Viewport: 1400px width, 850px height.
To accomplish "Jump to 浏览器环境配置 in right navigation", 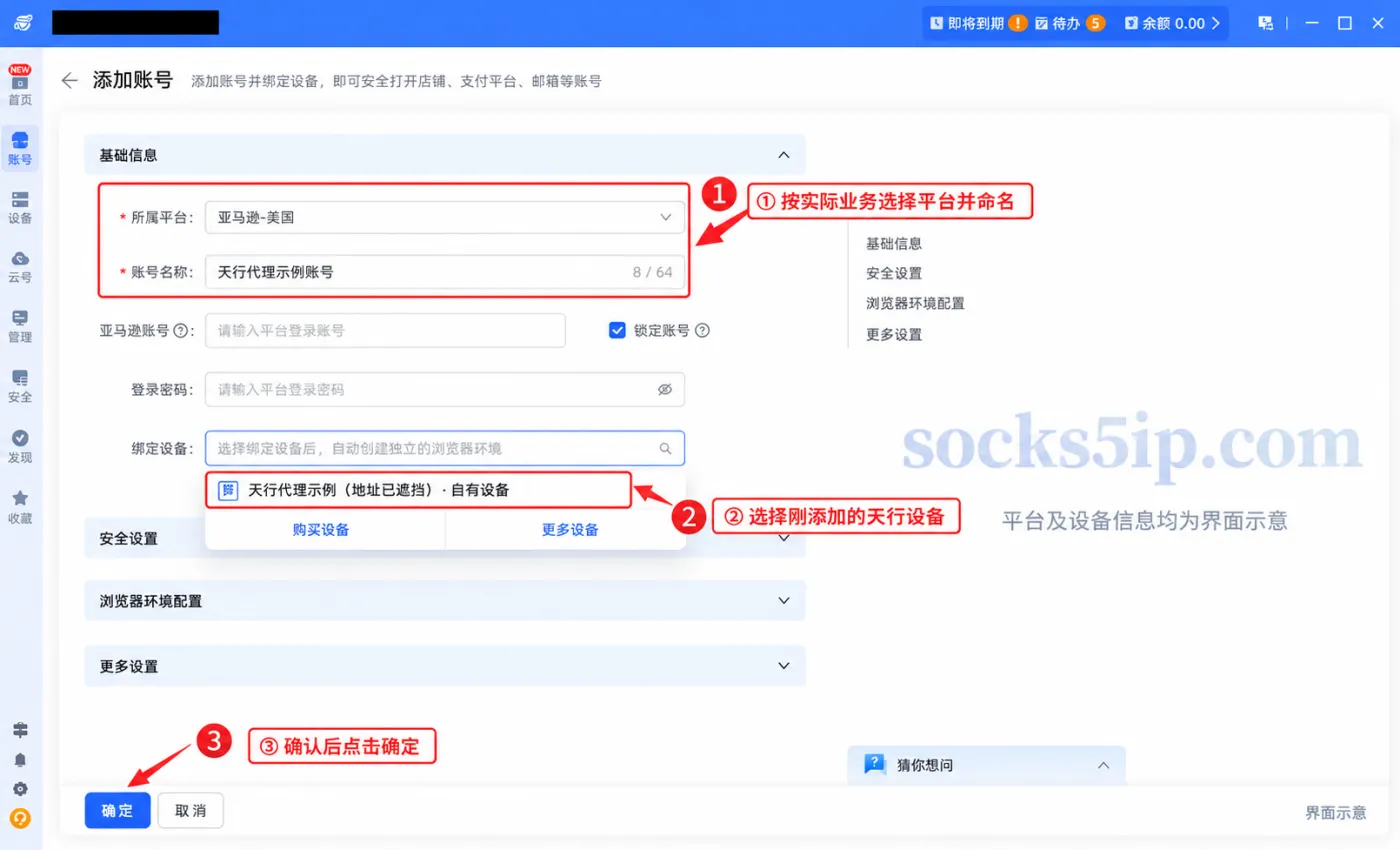I will (x=915, y=303).
